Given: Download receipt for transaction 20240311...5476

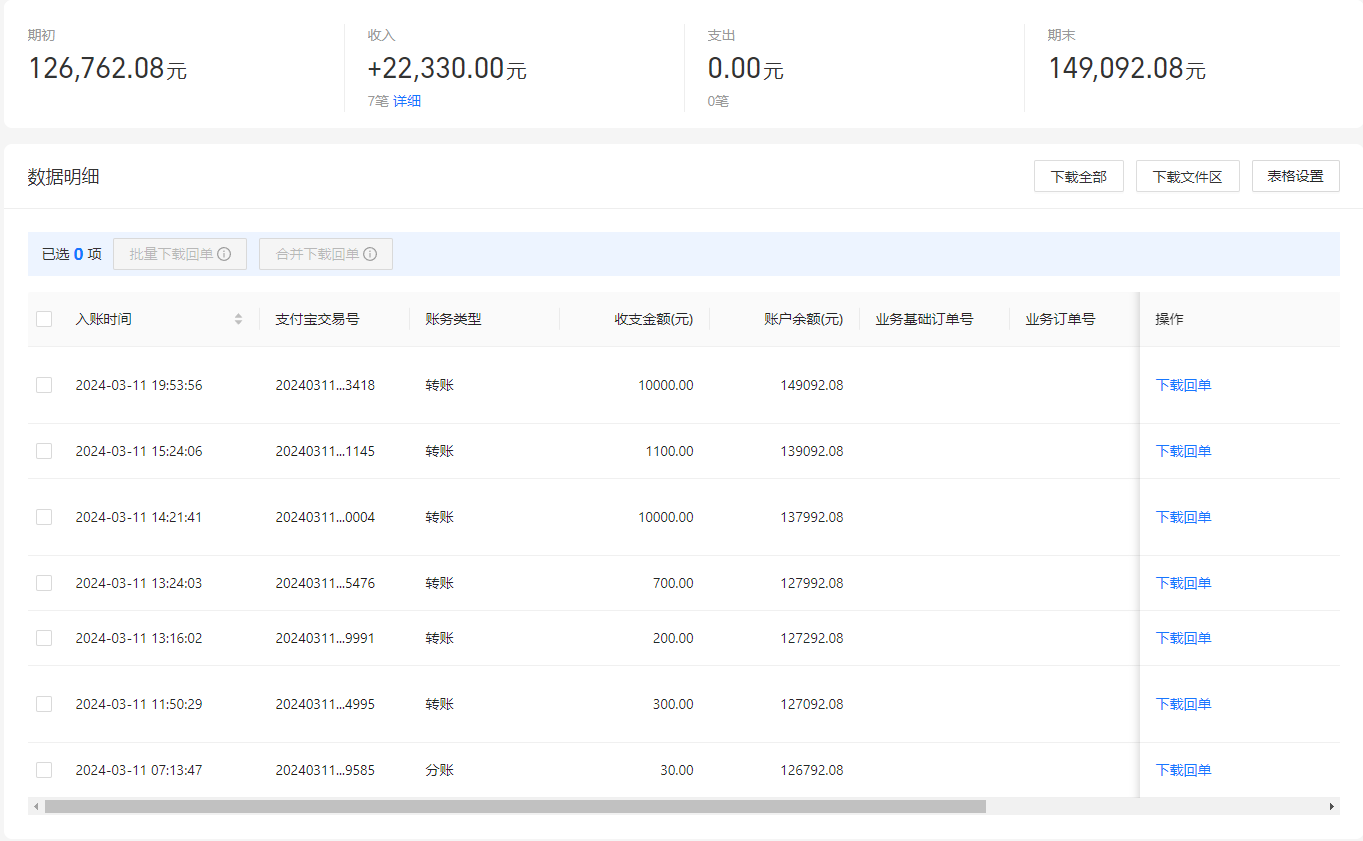Looking at the screenshot, I should (x=1183, y=583).
